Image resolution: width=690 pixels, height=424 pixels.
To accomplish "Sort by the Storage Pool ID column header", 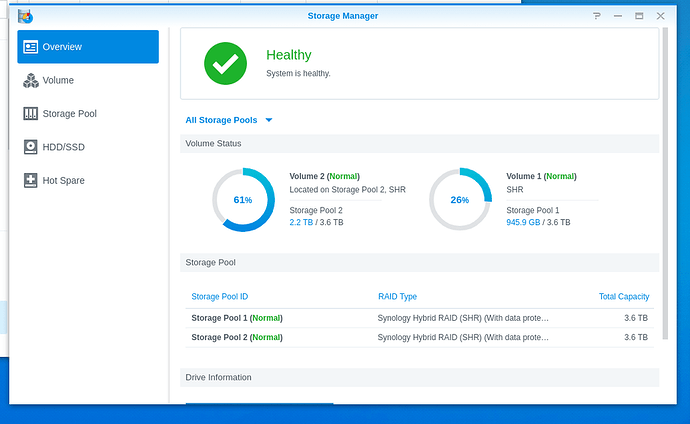I will pyautogui.click(x=220, y=296).
